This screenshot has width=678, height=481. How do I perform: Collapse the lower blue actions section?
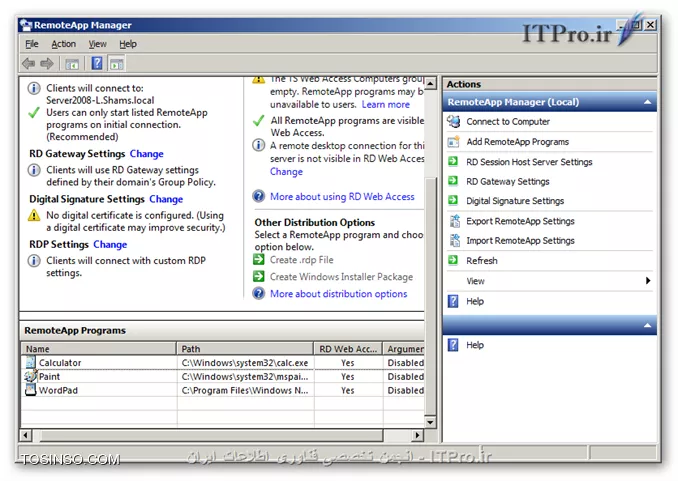[x=647, y=325]
